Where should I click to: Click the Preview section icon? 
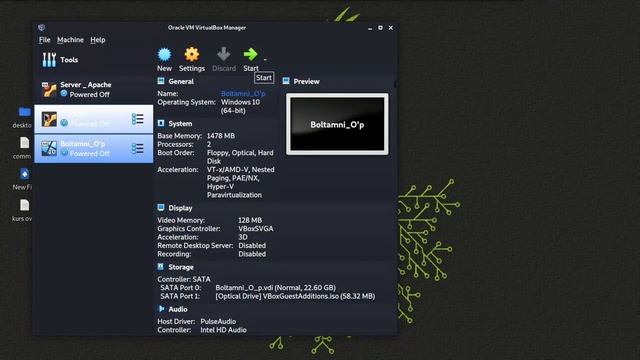click(286, 81)
